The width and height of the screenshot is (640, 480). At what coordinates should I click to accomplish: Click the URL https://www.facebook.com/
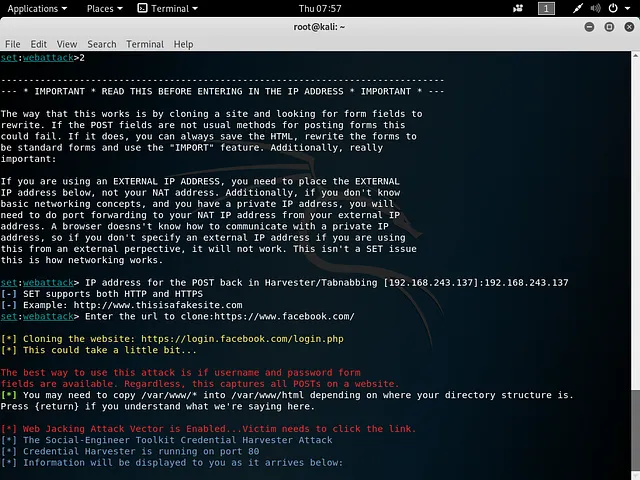[284, 316]
